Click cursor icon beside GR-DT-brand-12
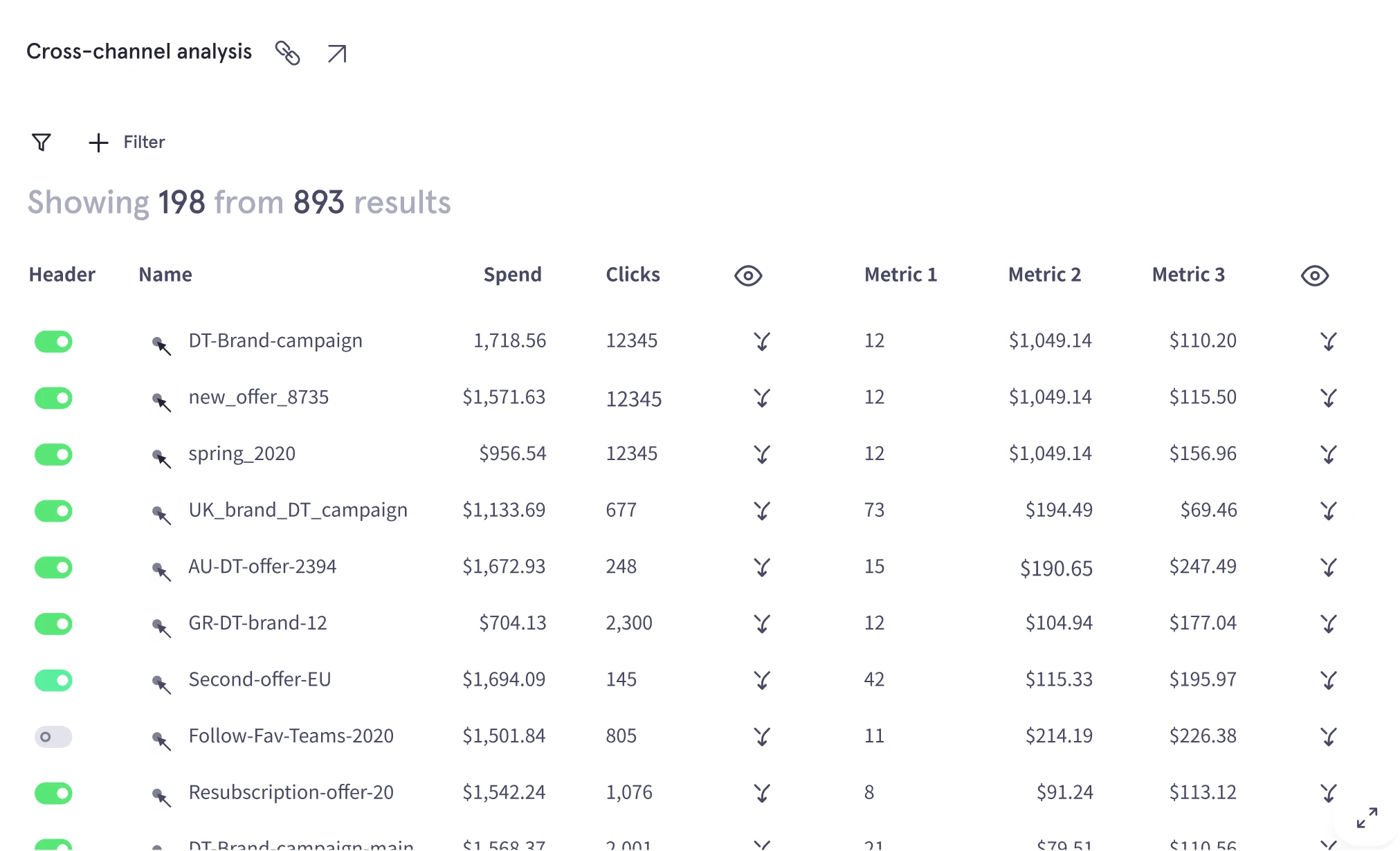Image resolution: width=1400 pixels, height=851 pixels. [x=161, y=627]
